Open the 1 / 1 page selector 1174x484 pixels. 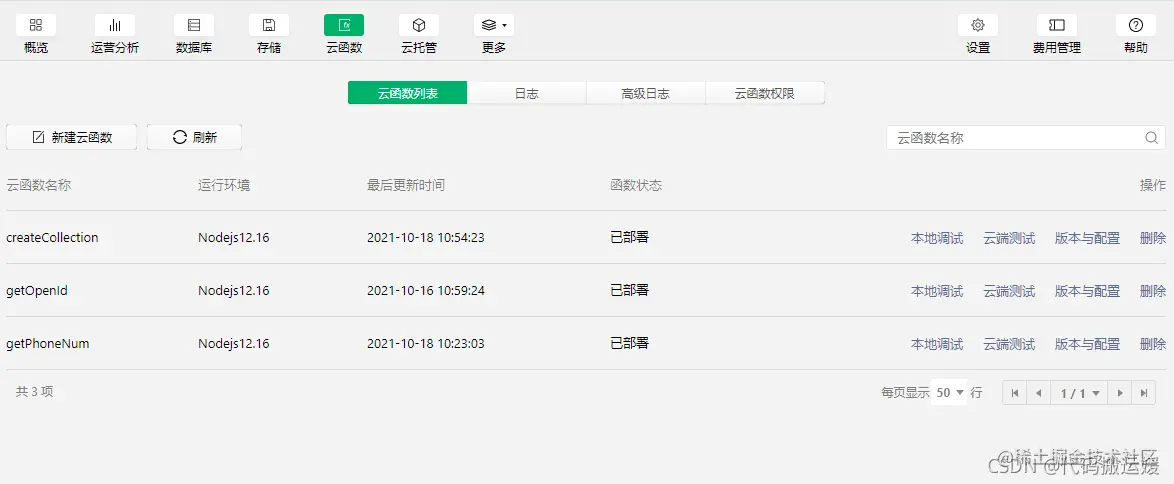pyautogui.click(x=1079, y=393)
